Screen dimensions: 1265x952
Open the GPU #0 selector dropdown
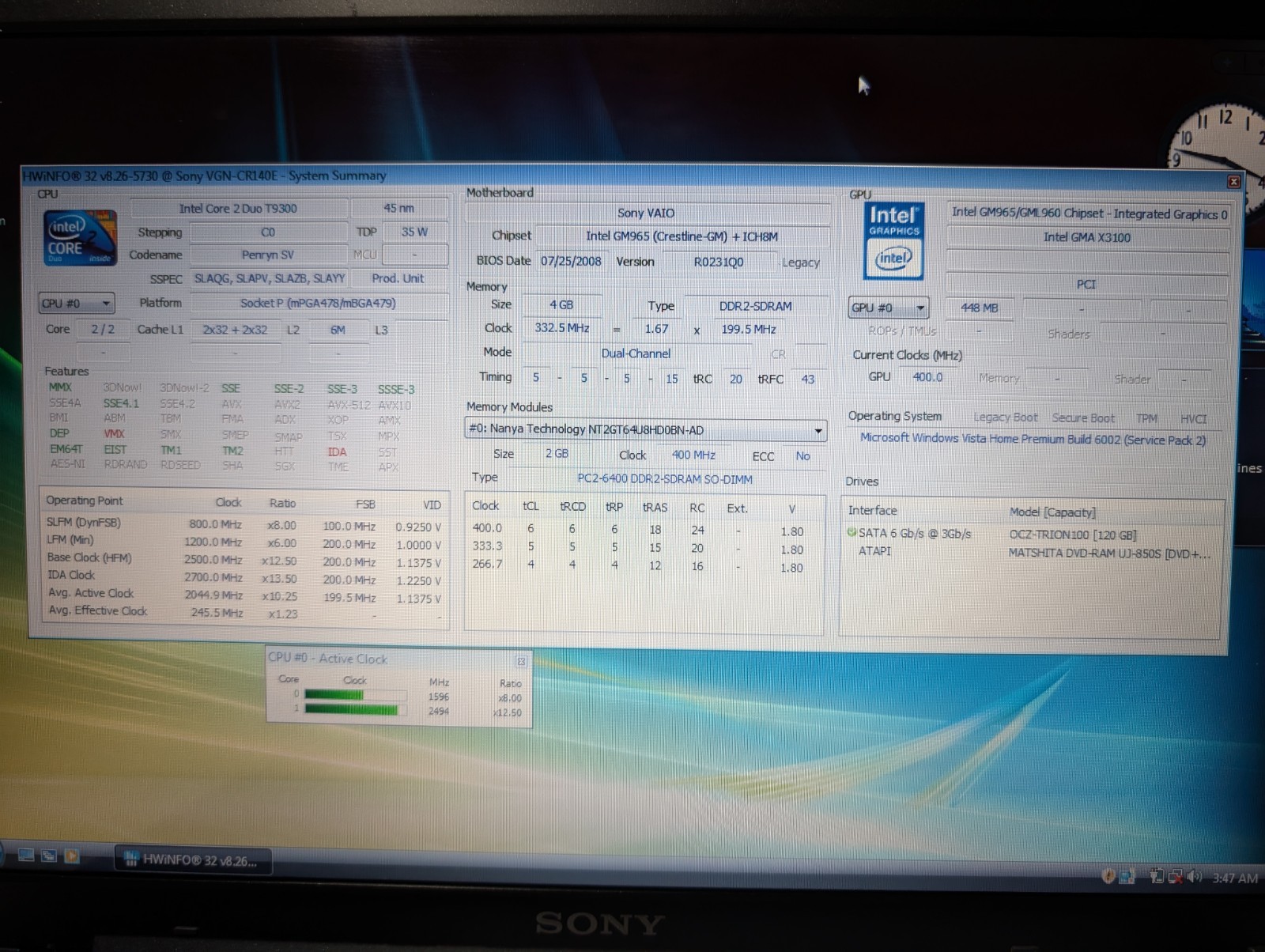[888, 308]
